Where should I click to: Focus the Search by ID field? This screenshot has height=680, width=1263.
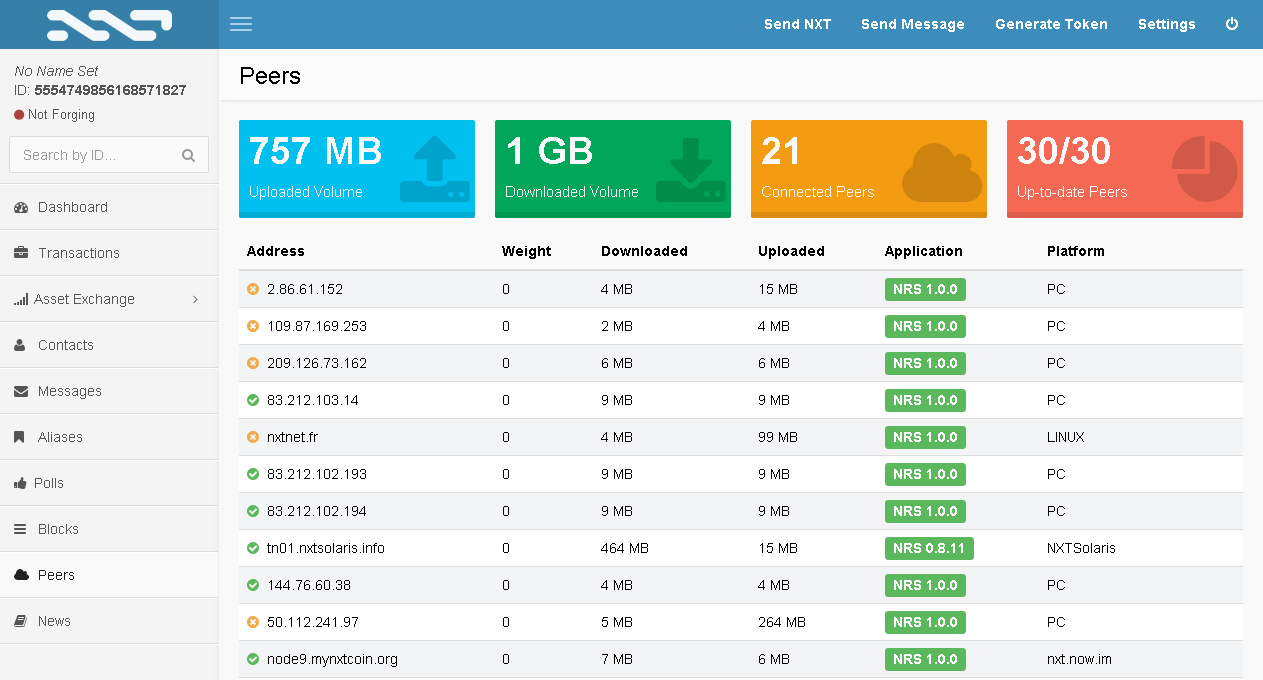click(x=97, y=155)
